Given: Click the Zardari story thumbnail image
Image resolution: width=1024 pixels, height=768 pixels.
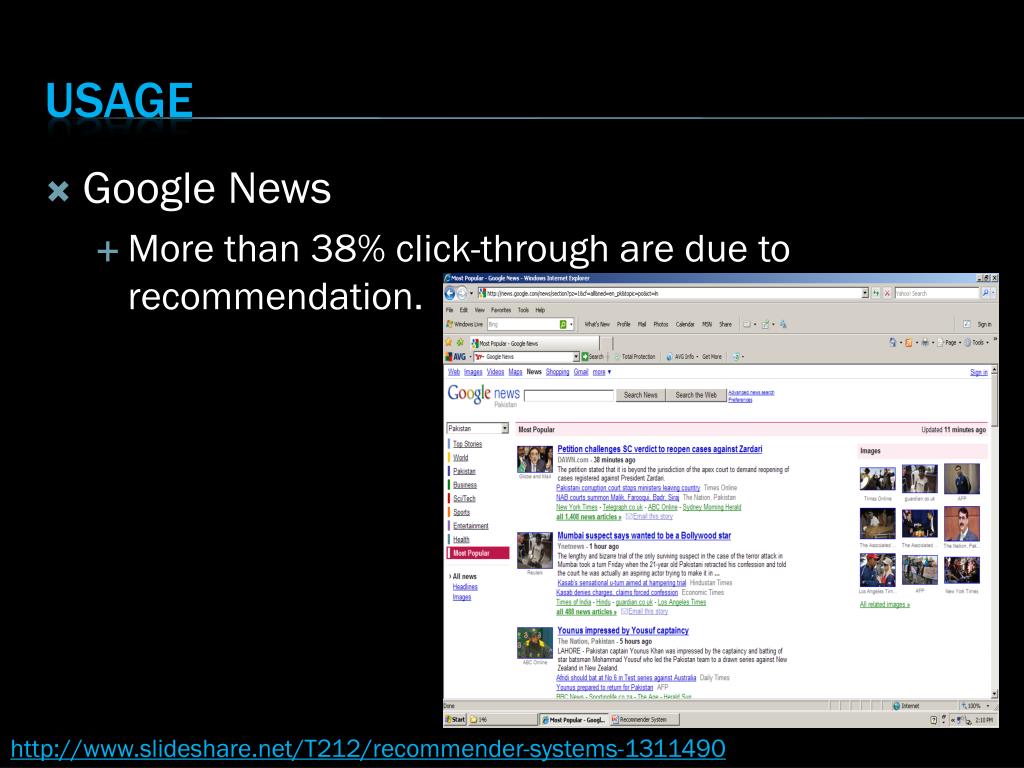Looking at the screenshot, I should click(x=535, y=459).
